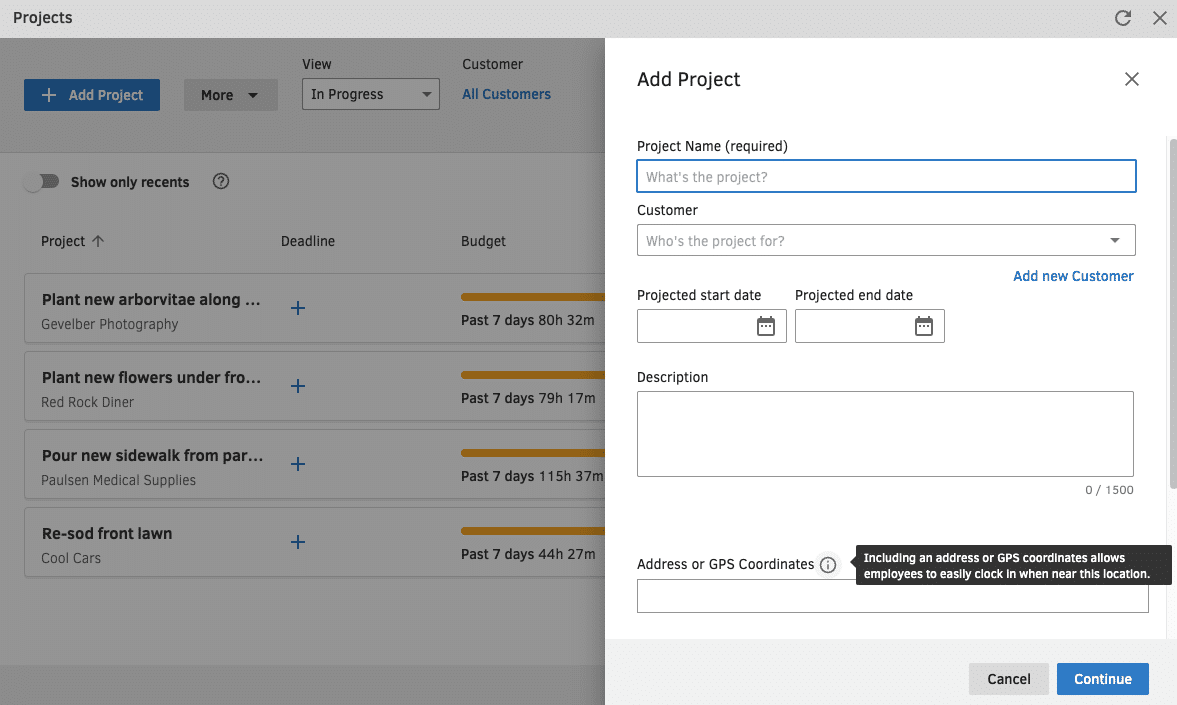The width and height of the screenshot is (1177, 705).
Task: Open the Re-sod front lawn project
Action: coord(107,534)
